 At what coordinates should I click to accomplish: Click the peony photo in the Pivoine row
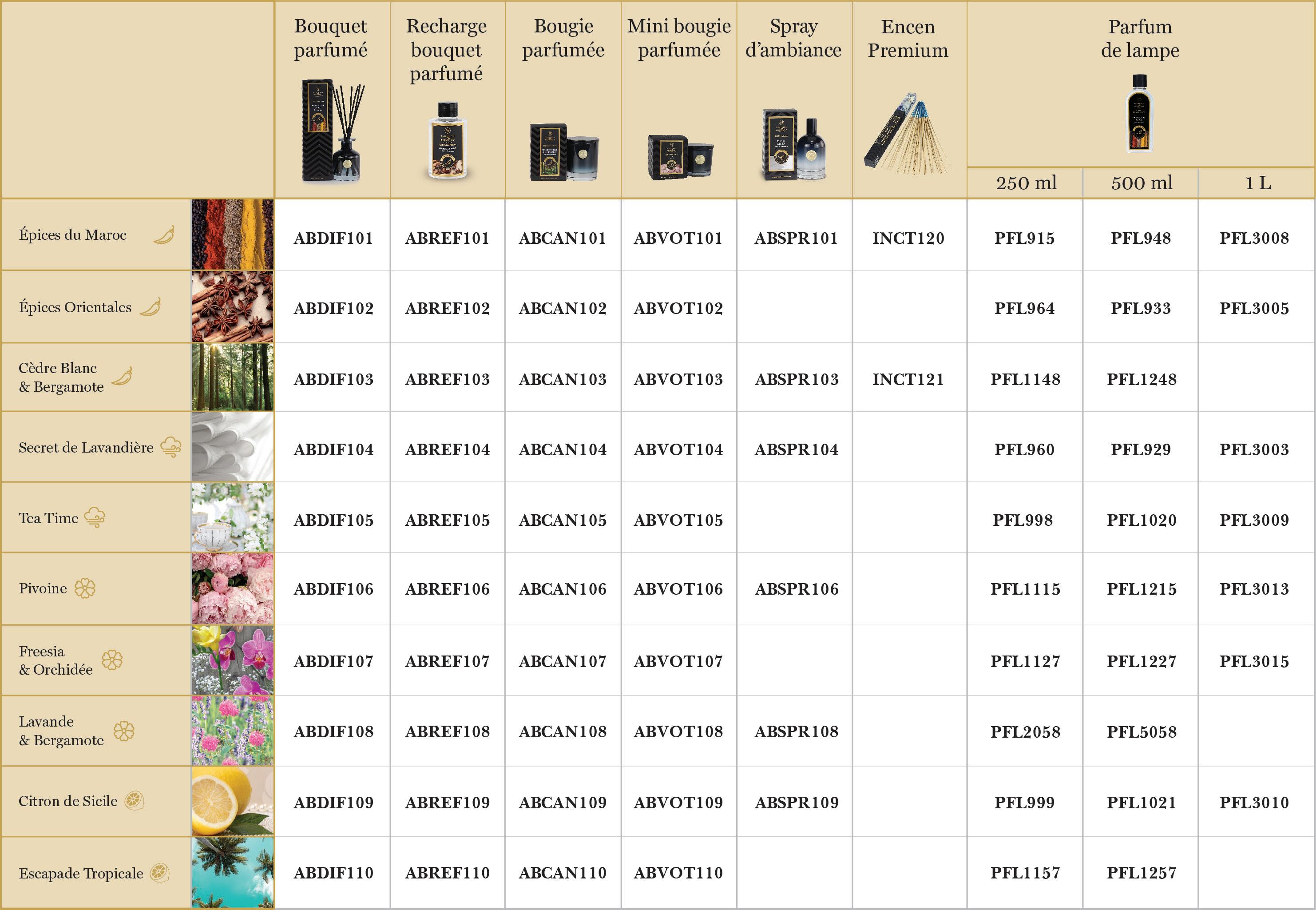coord(233,588)
